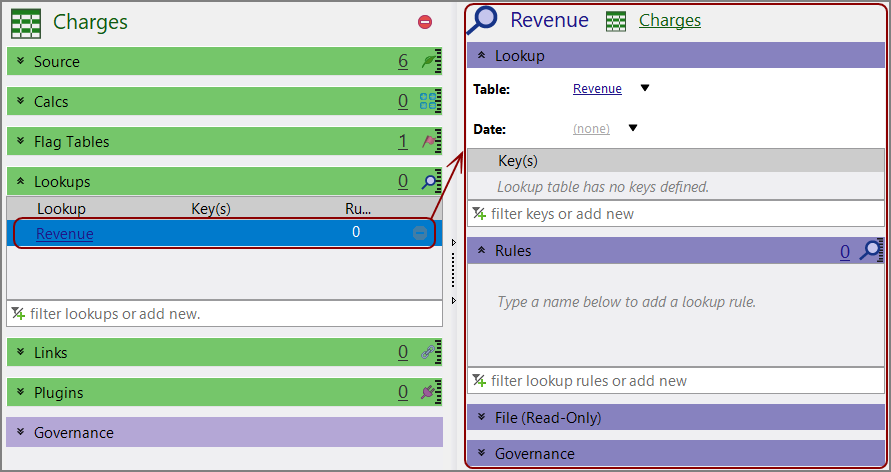Expand the File (Read-Only) section
Screen dimensions: 891x472
click(482, 417)
